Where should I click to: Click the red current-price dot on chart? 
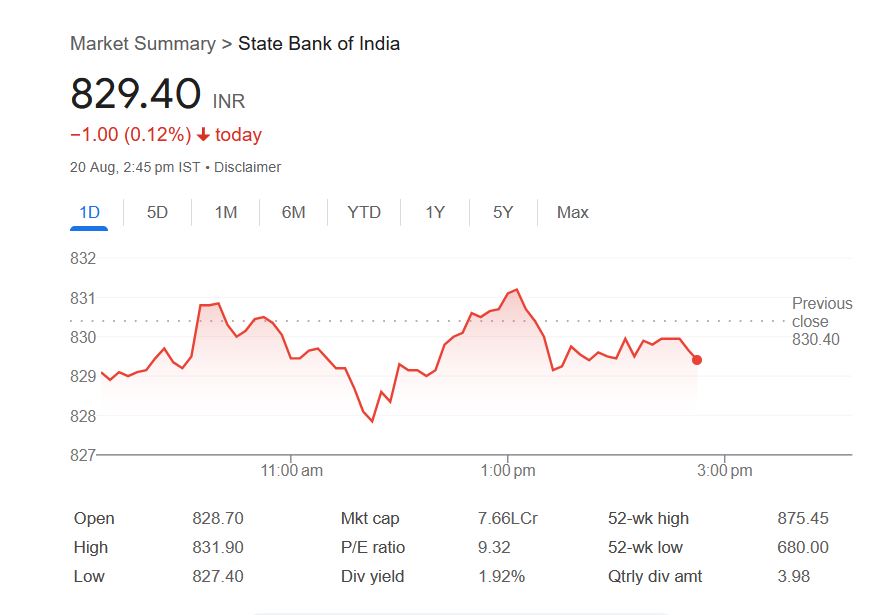click(697, 360)
